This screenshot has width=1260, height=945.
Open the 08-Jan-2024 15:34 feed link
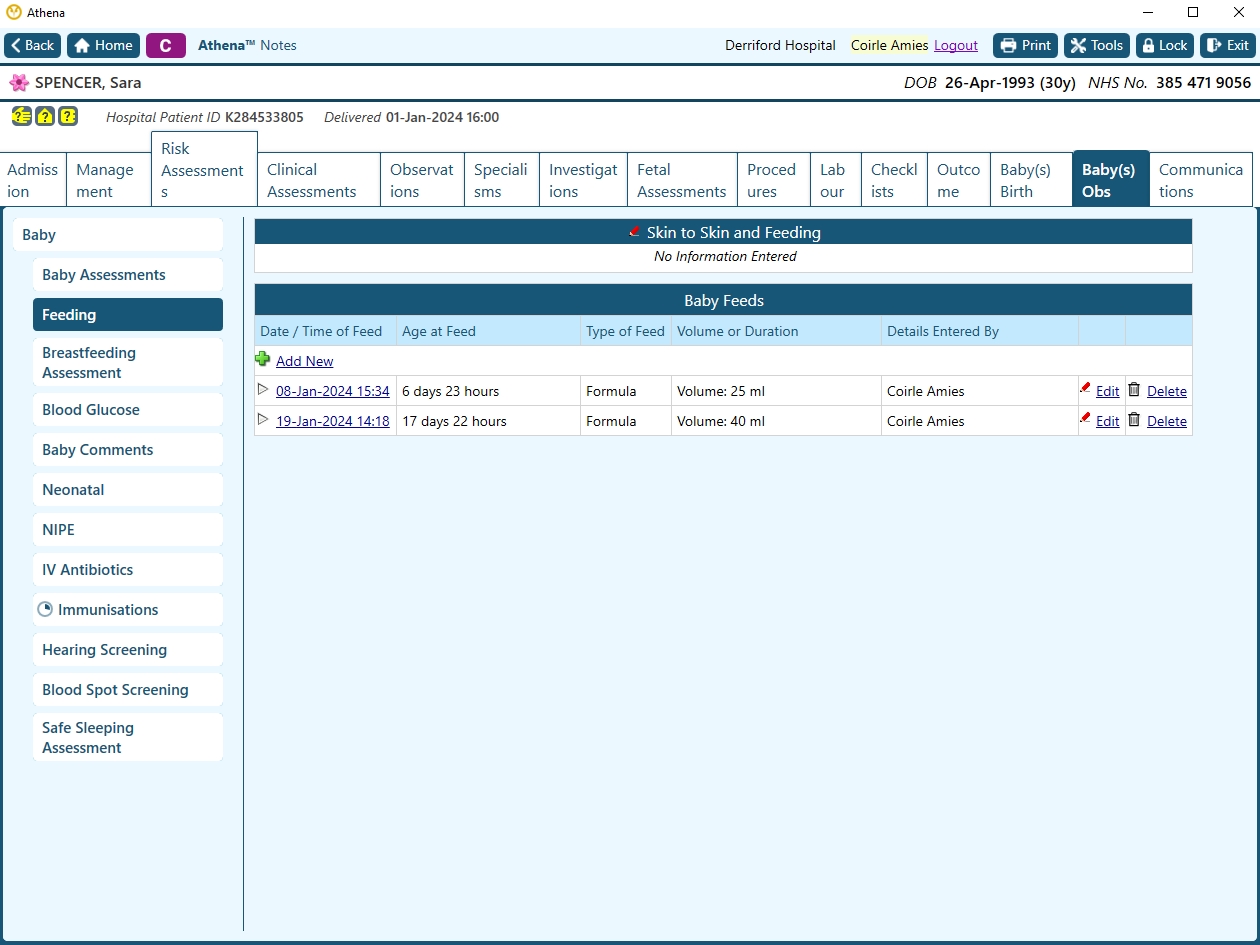(333, 391)
